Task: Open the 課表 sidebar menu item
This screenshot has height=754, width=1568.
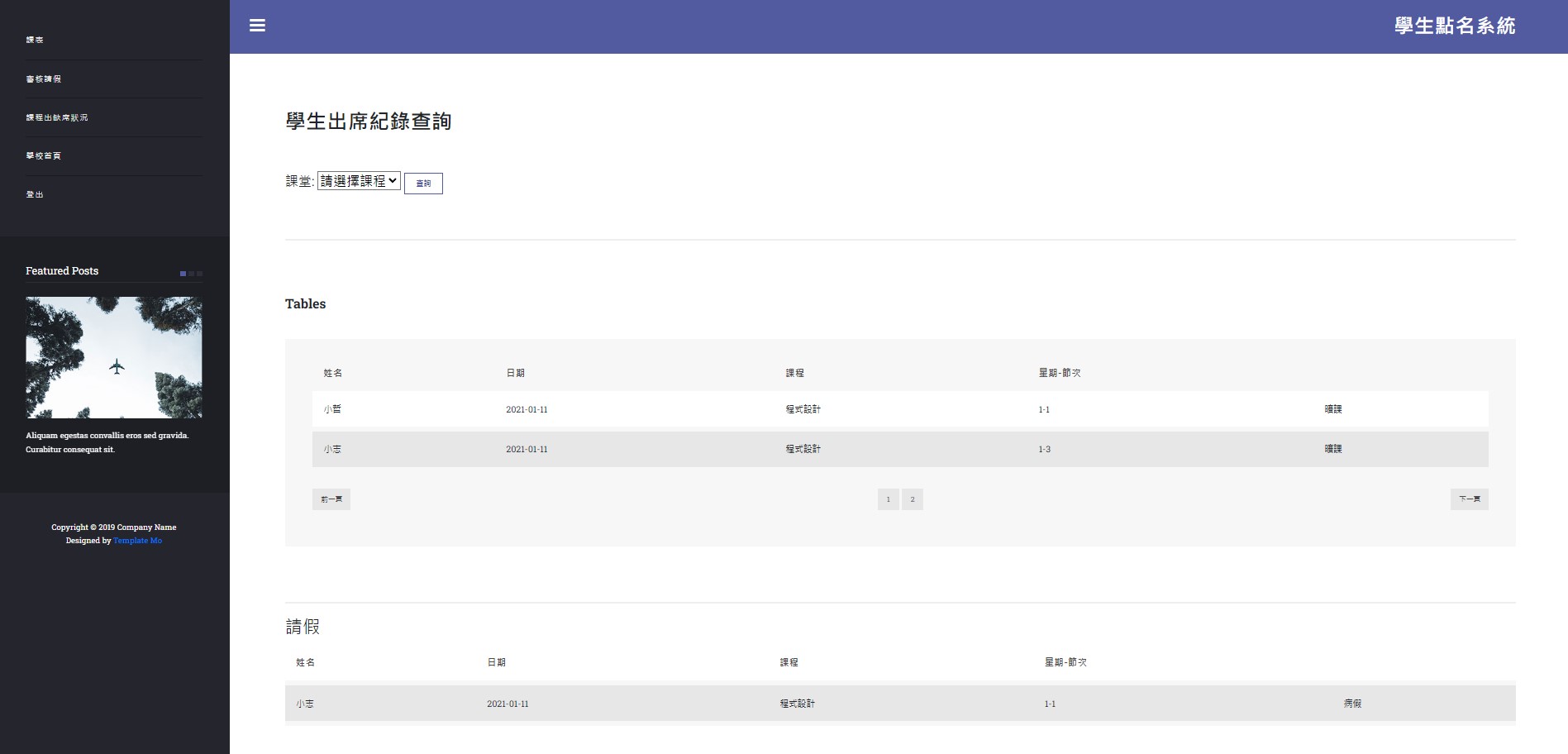Action: pyautogui.click(x=35, y=40)
